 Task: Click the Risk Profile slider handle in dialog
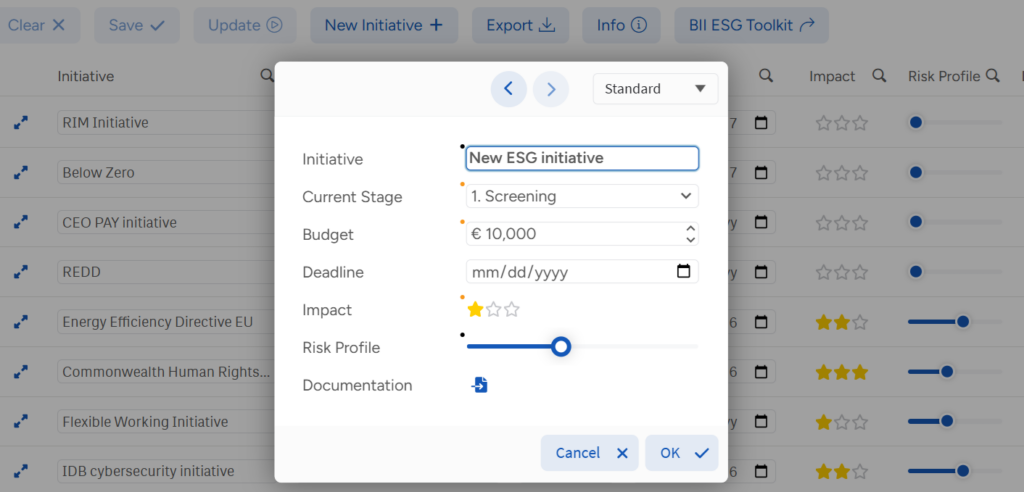coord(561,347)
